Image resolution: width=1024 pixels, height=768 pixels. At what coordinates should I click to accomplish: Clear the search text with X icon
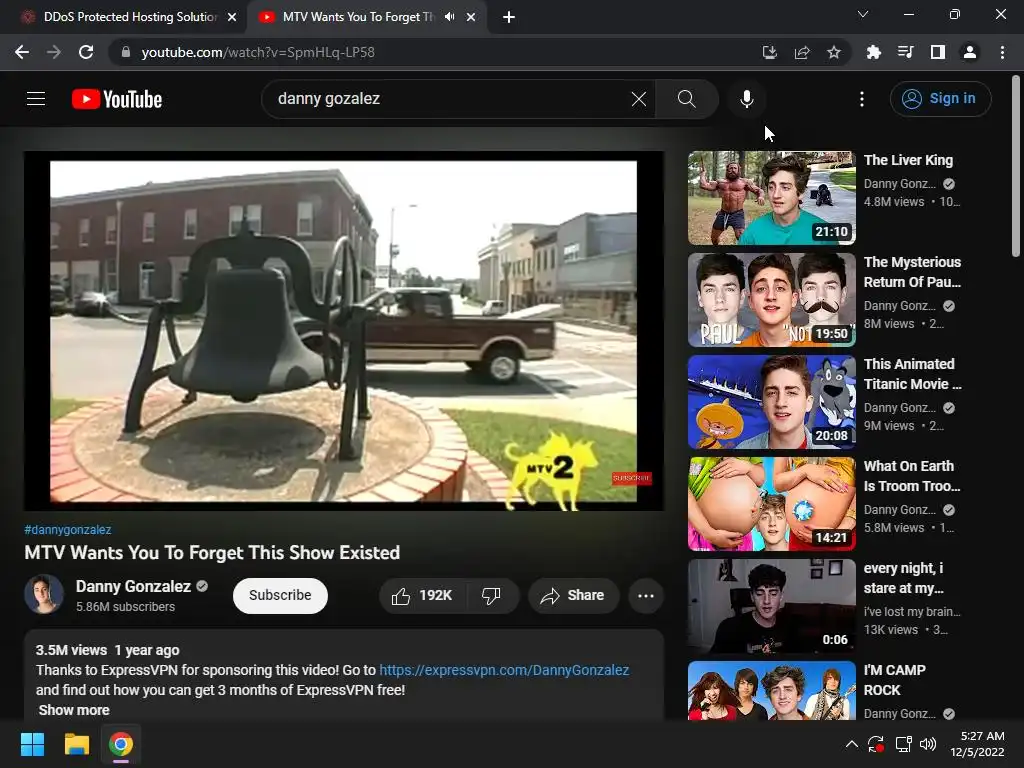(x=639, y=99)
